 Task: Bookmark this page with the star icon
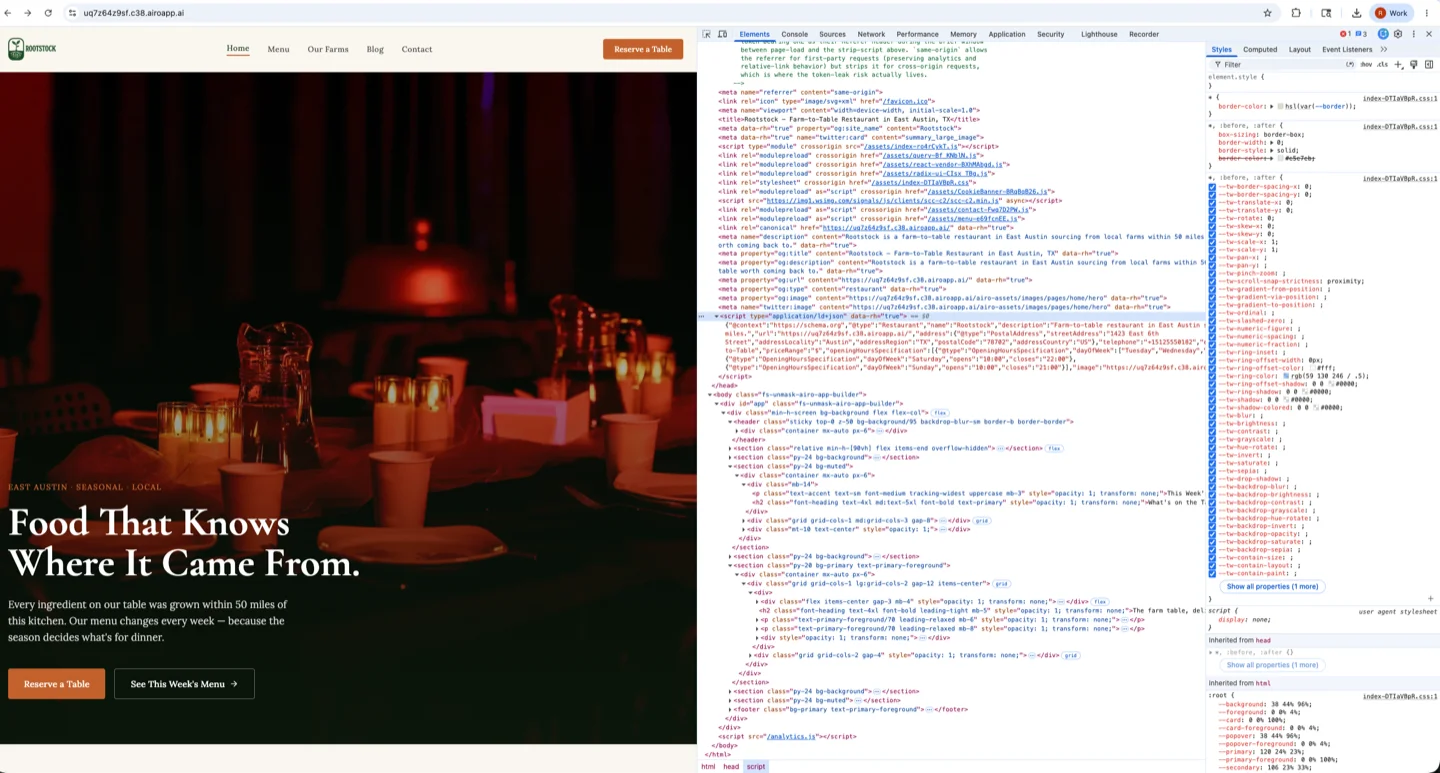(x=1267, y=13)
